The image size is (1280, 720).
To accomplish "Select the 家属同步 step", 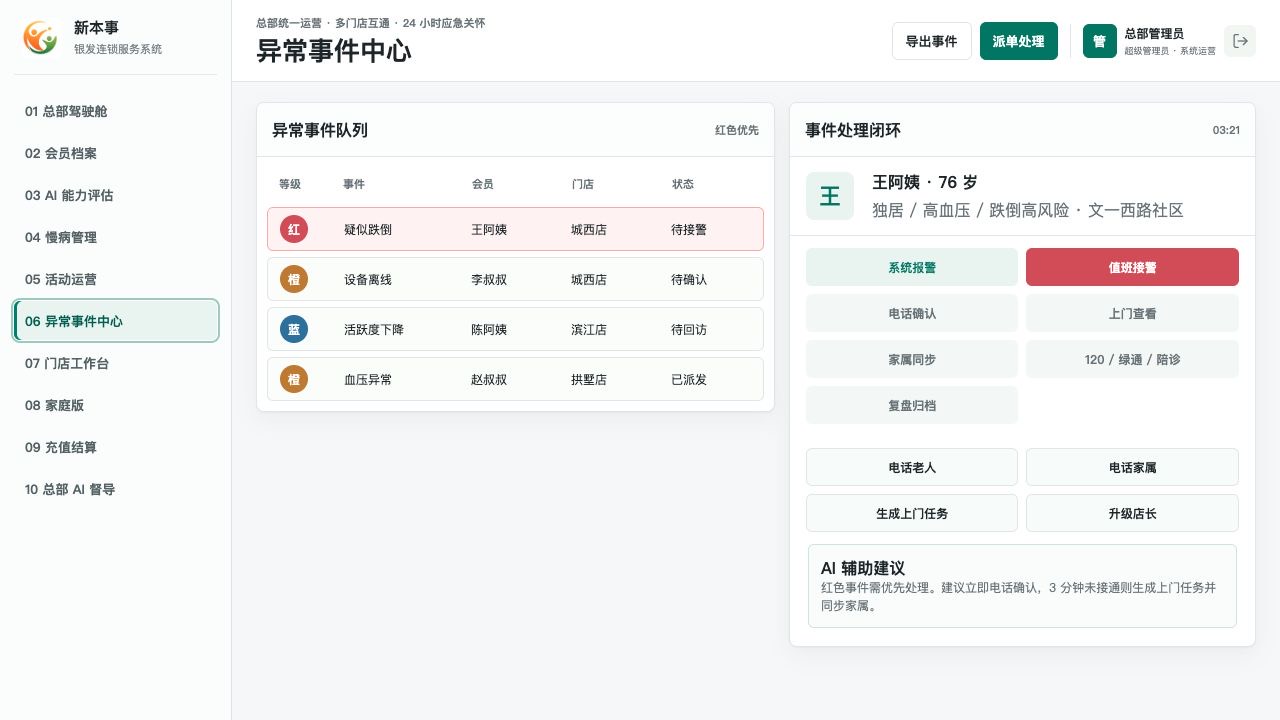I will (912, 359).
